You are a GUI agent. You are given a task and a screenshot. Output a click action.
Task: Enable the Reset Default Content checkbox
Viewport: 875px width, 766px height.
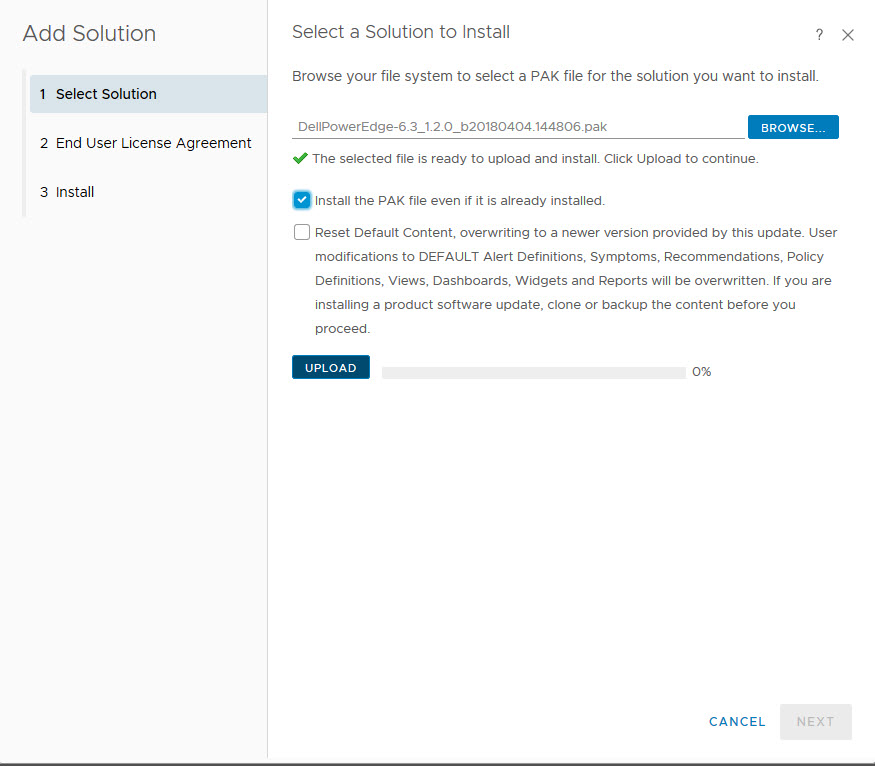click(x=302, y=232)
